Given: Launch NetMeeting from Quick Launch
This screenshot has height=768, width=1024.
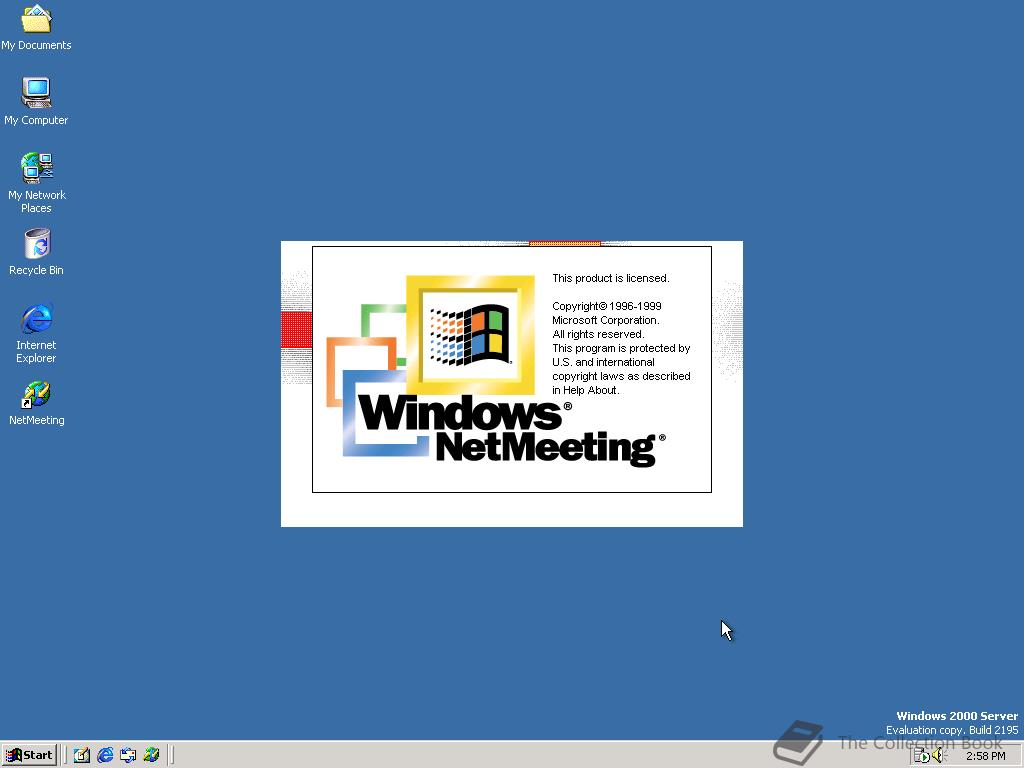Looking at the screenshot, I should click(152, 755).
